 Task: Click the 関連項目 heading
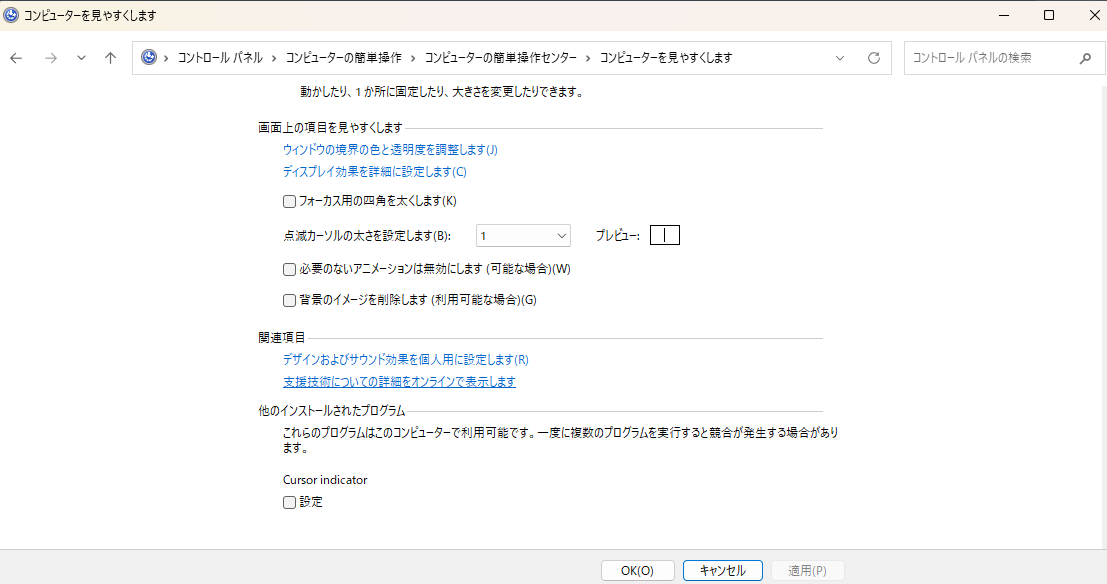pos(282,338)
